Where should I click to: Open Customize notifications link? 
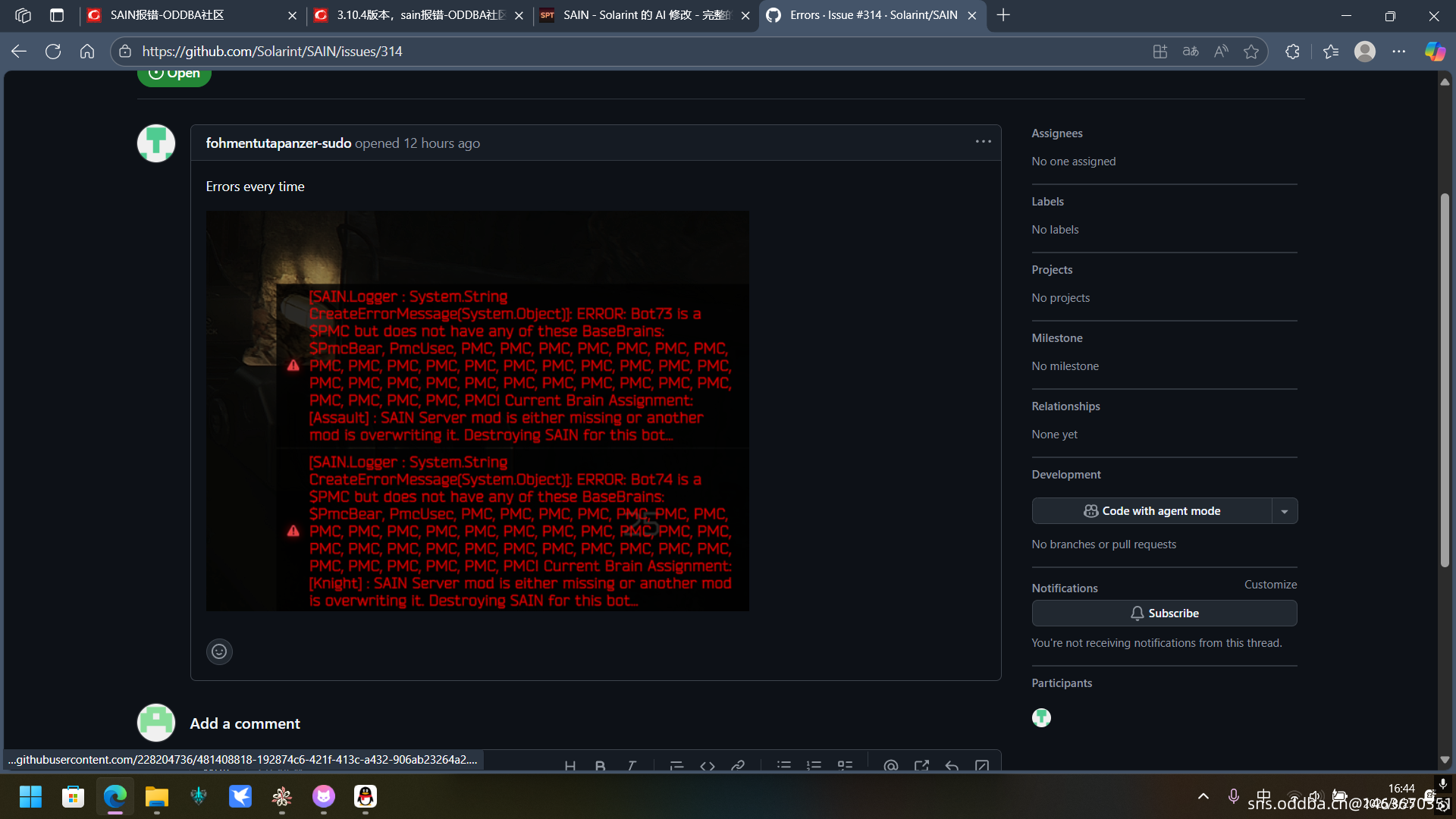pos(1270,585)
